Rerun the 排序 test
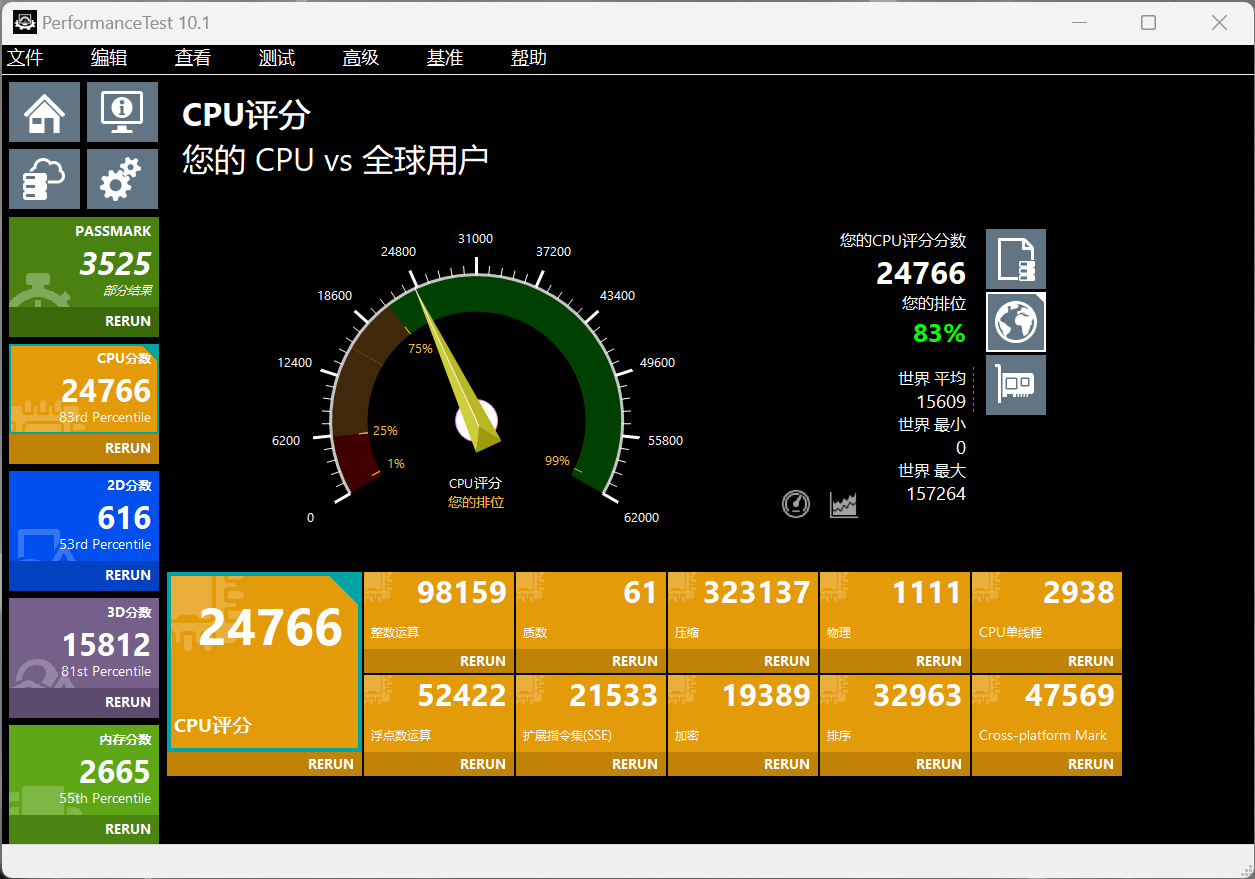This screenshot has height=879, width=1255. (939, 765)
